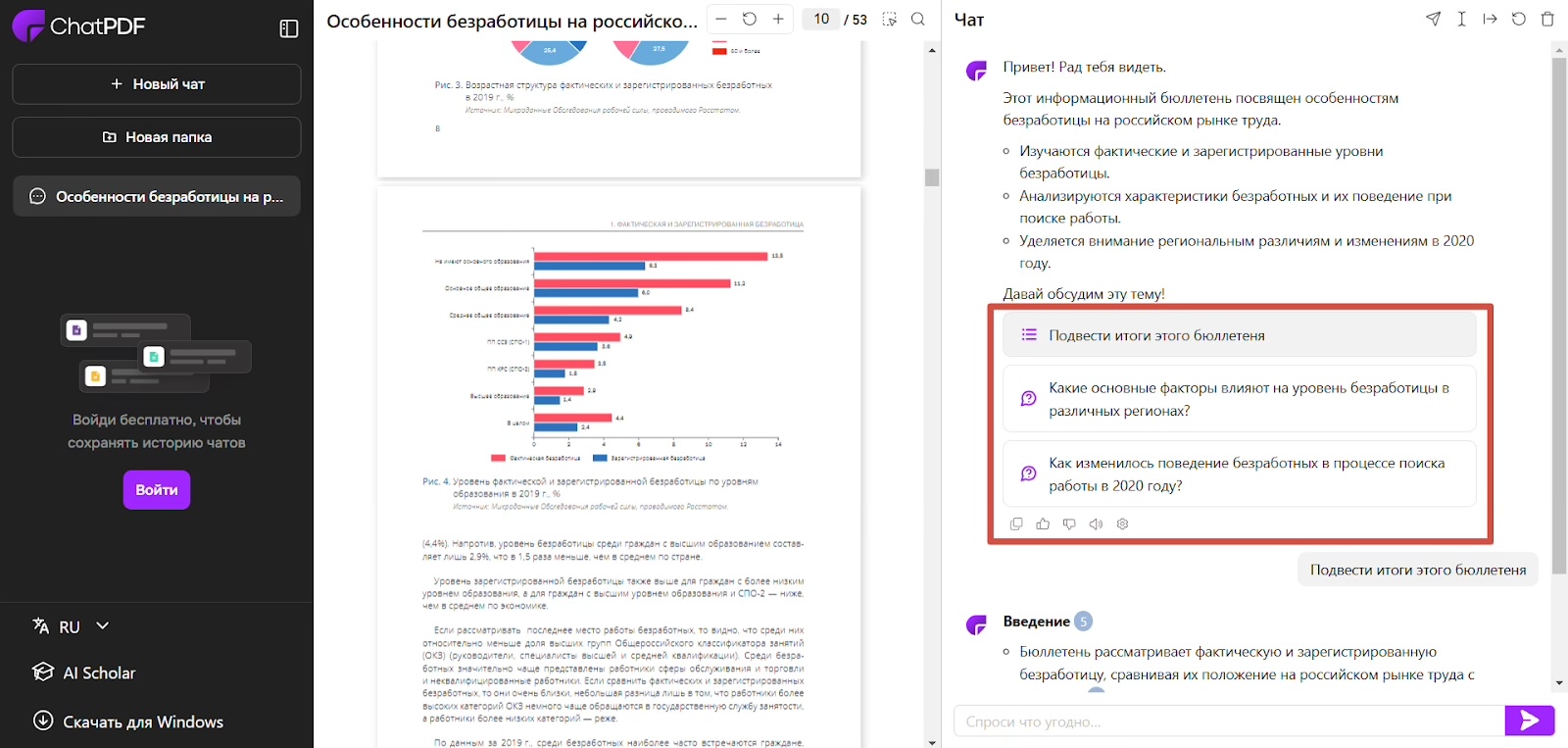The height and width of the screenshot is (748, 1568).
Task: Share the chat via paper plane icon
Action: coord(1434,19)
